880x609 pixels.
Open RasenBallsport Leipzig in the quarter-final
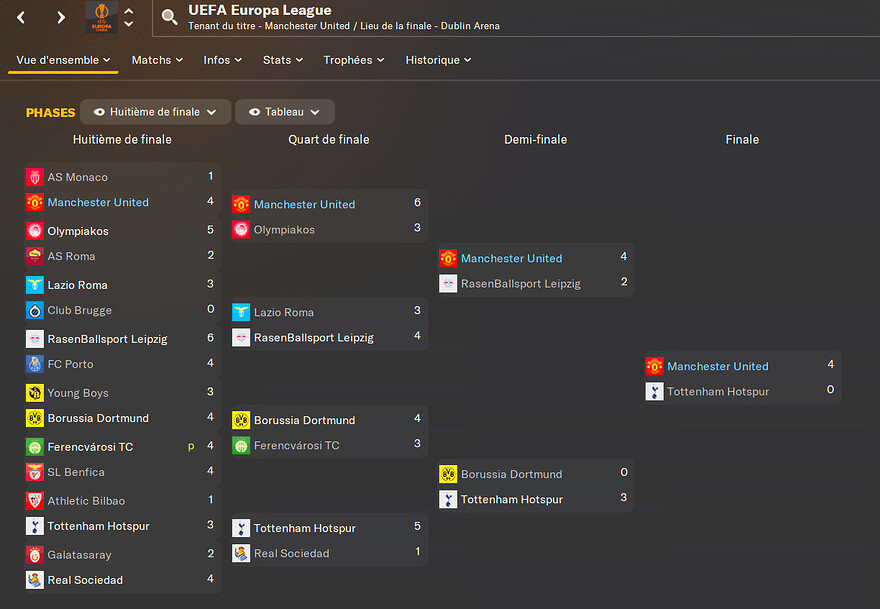coord(313,337)
